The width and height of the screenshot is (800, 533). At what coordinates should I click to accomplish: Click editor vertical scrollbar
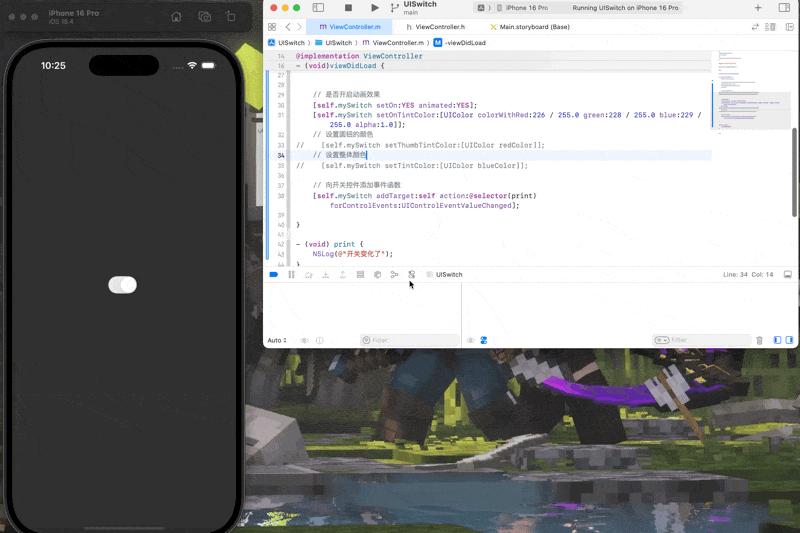pos(794,172)
